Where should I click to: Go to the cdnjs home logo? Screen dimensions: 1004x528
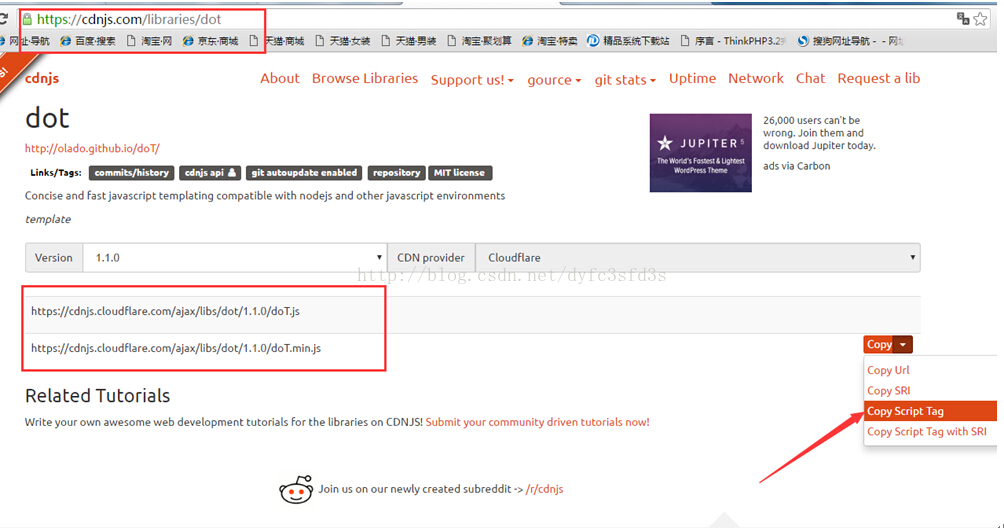[x=42, y=78]
